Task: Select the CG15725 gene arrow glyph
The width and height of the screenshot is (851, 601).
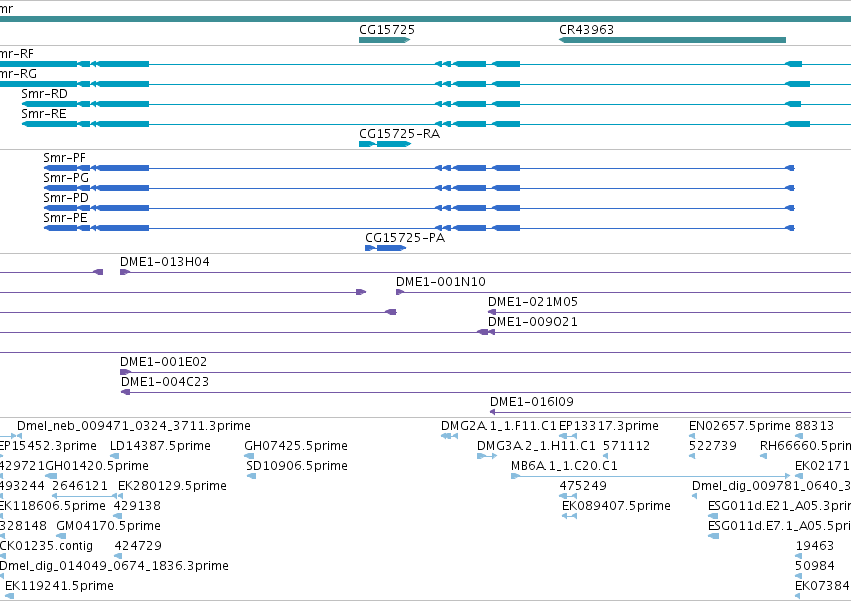Action: (385, 40)
